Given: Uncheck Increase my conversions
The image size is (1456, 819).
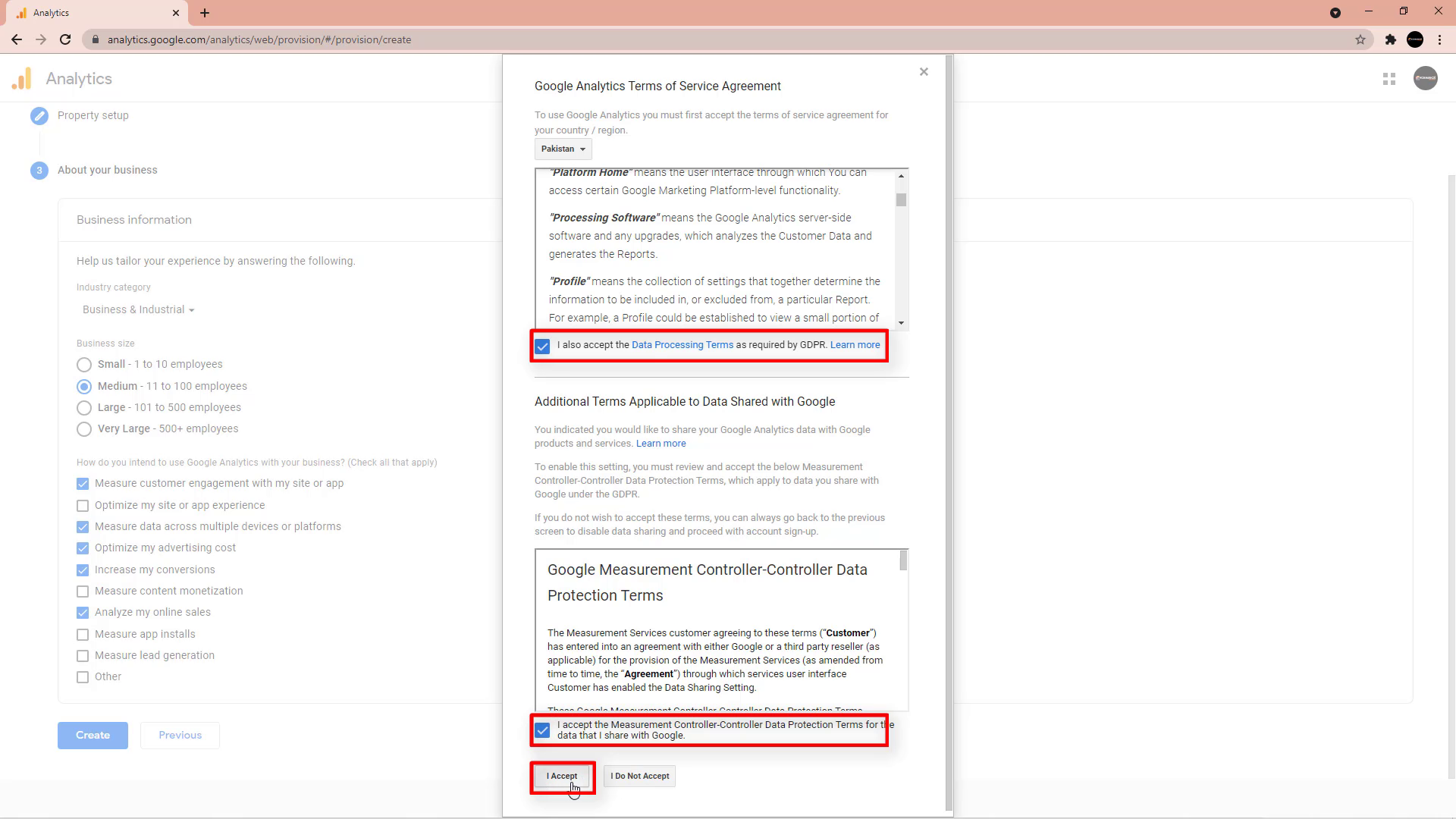Looking at the screenshot, I should pos(83,570).
